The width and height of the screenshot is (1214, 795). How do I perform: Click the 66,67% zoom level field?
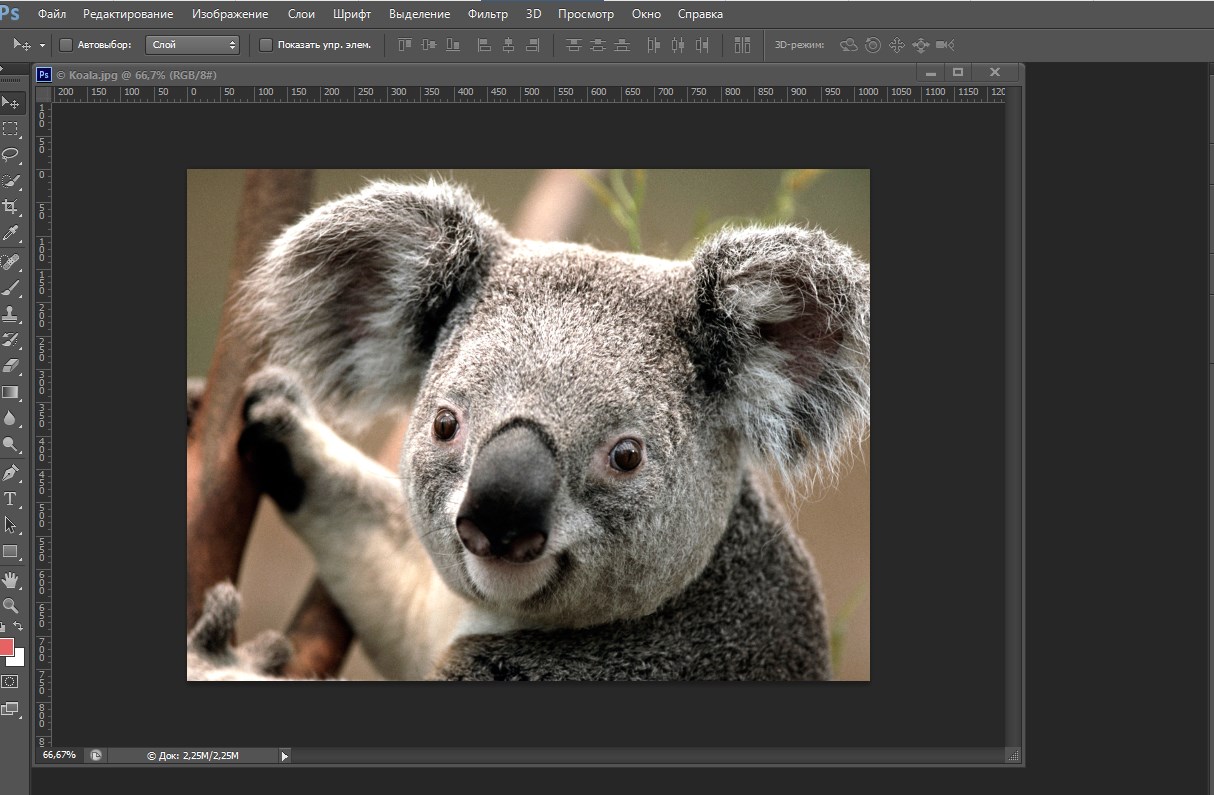click(59, 755)
